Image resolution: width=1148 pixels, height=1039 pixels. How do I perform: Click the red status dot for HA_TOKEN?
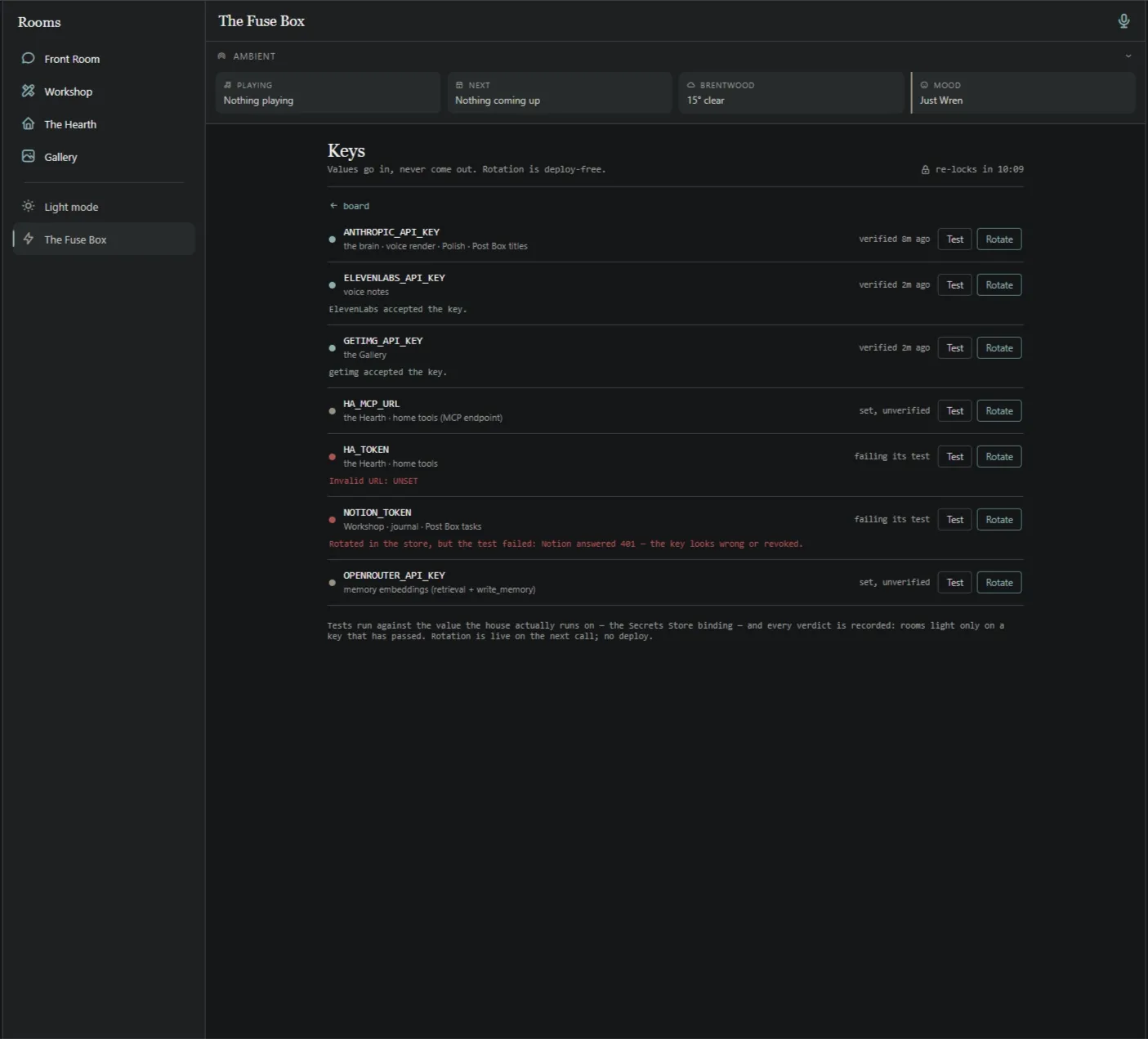coord(332,457)
